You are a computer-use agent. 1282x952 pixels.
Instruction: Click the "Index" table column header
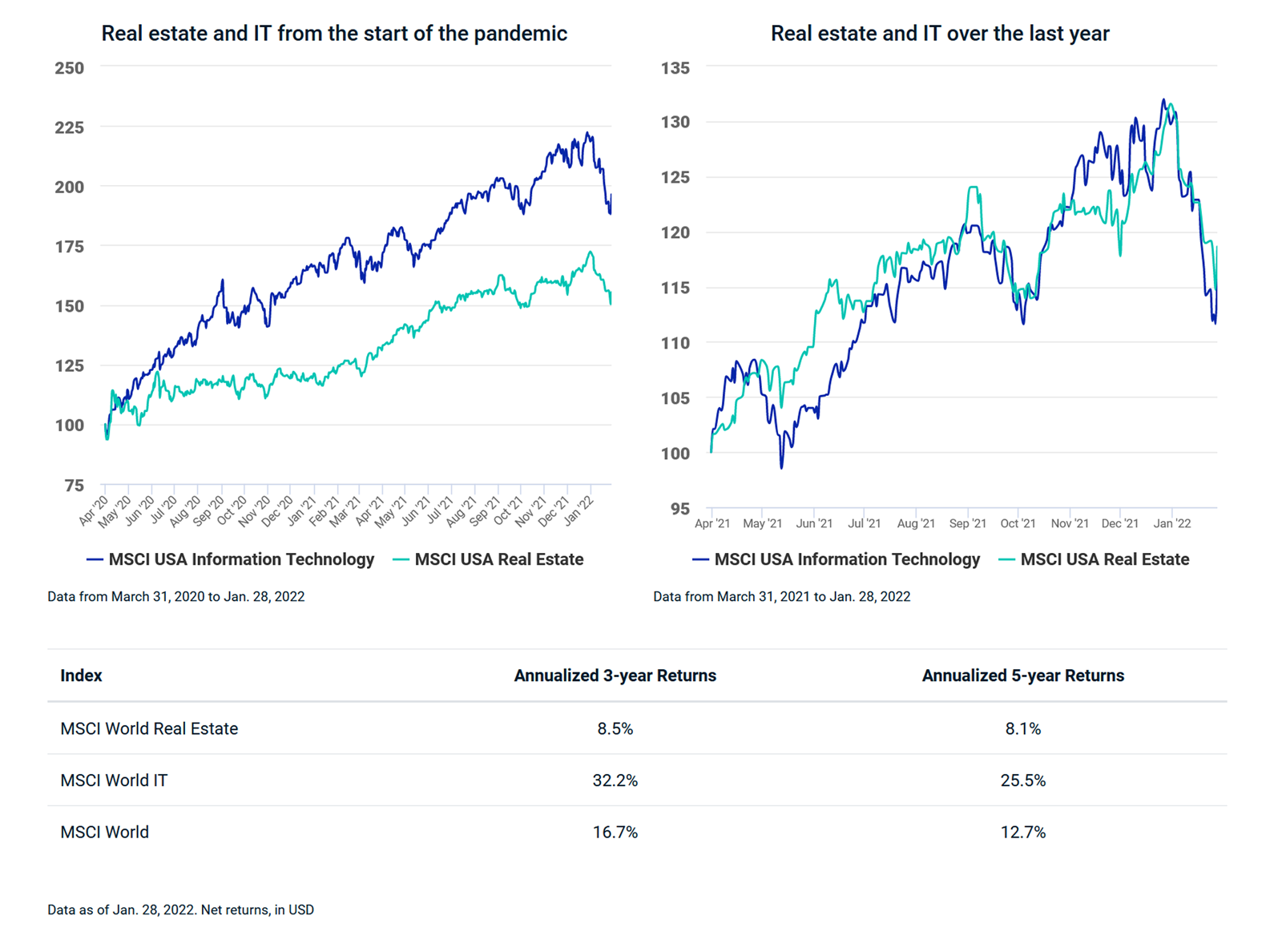81,676
